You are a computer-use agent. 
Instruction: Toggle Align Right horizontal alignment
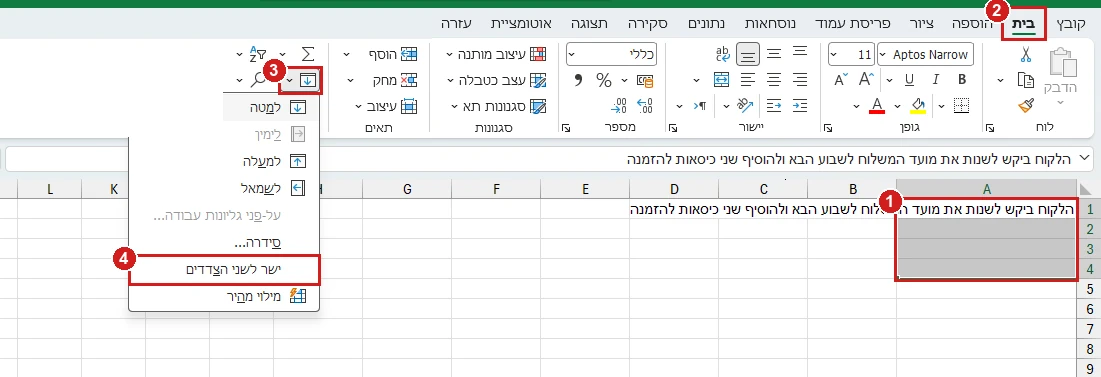point(800,79)
